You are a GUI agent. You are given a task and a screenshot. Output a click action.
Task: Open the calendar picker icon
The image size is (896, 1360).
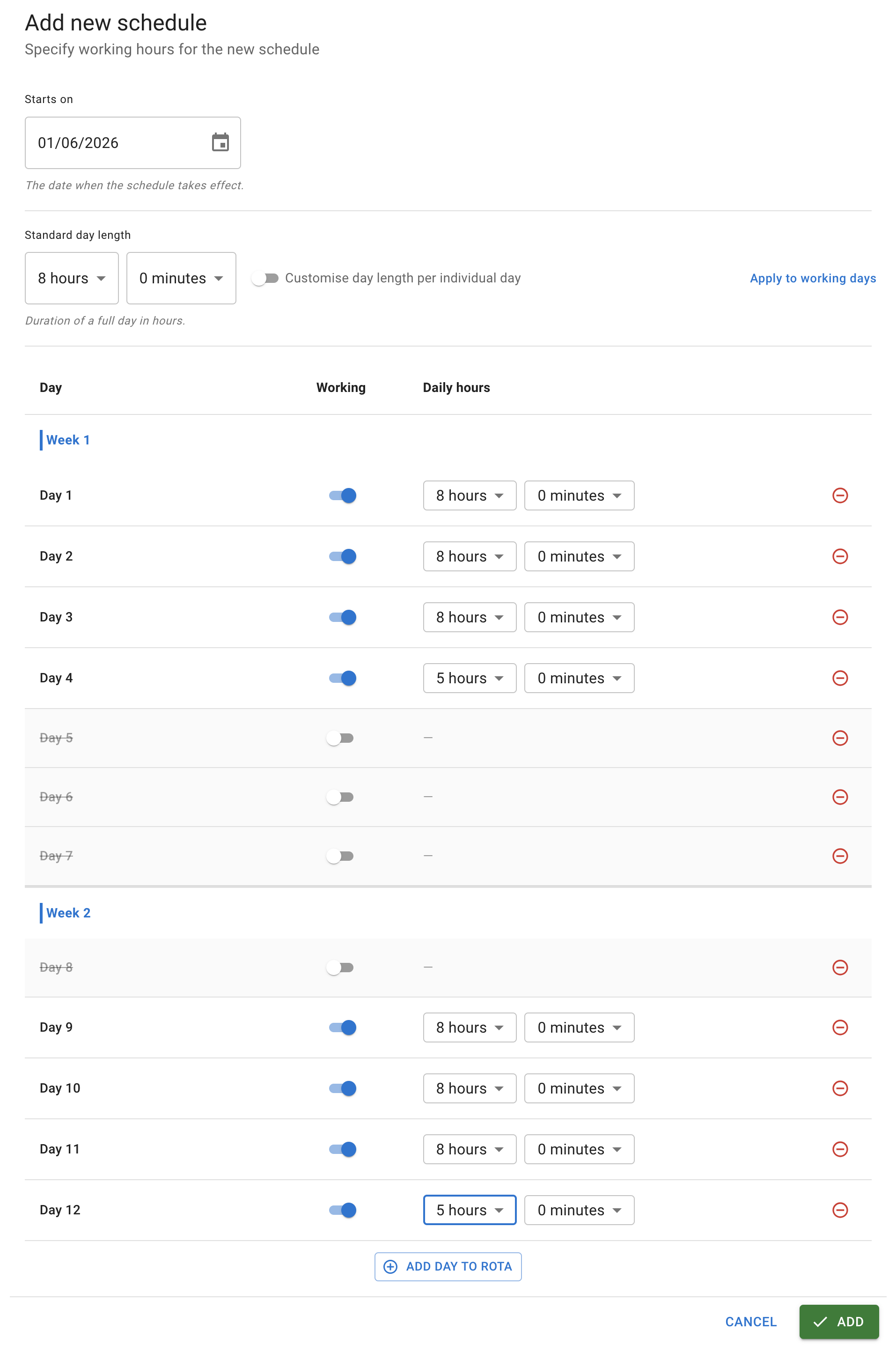[220, 142]
